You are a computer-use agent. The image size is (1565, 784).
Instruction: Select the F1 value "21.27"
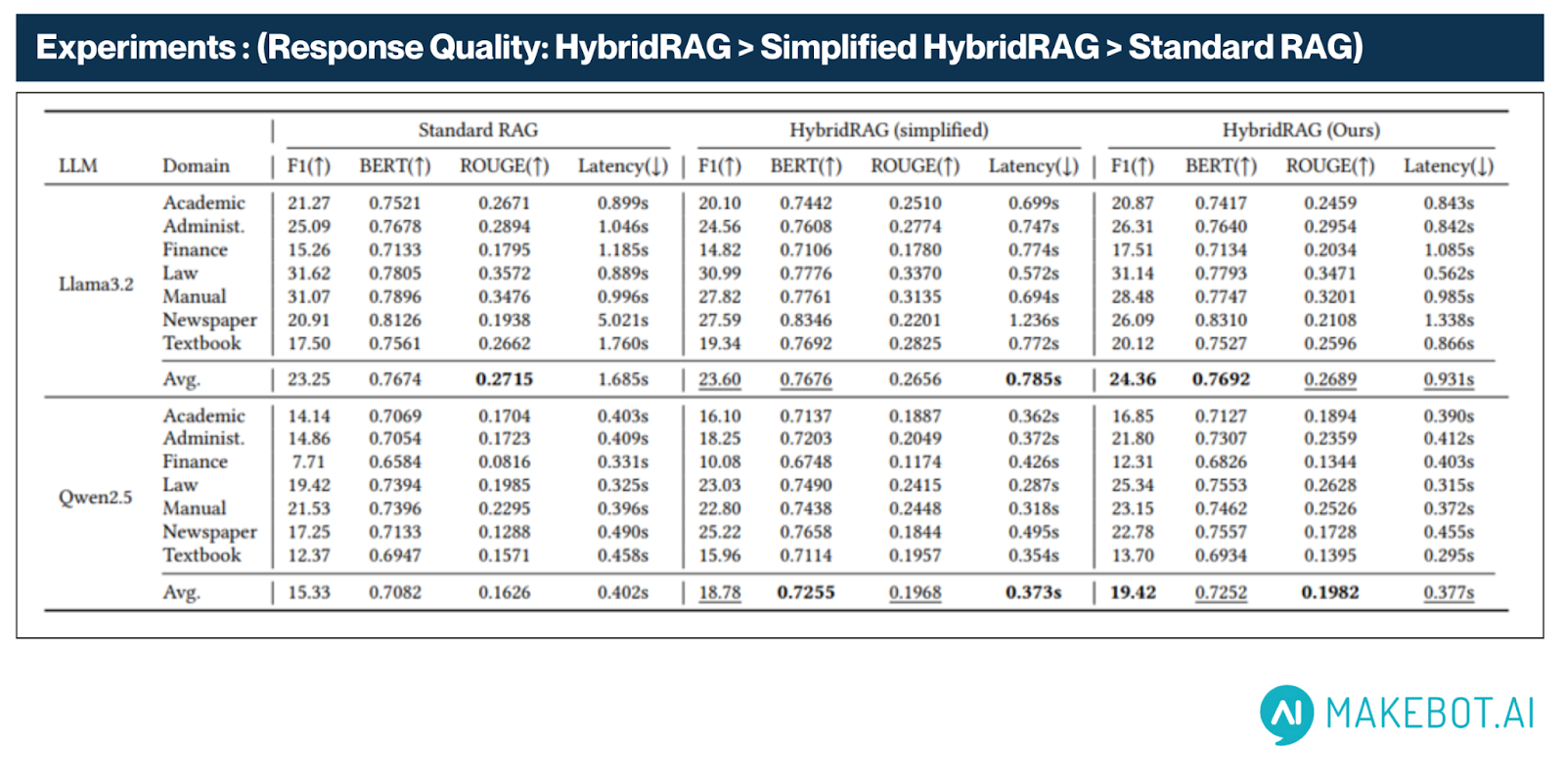(x=309, y=203)
